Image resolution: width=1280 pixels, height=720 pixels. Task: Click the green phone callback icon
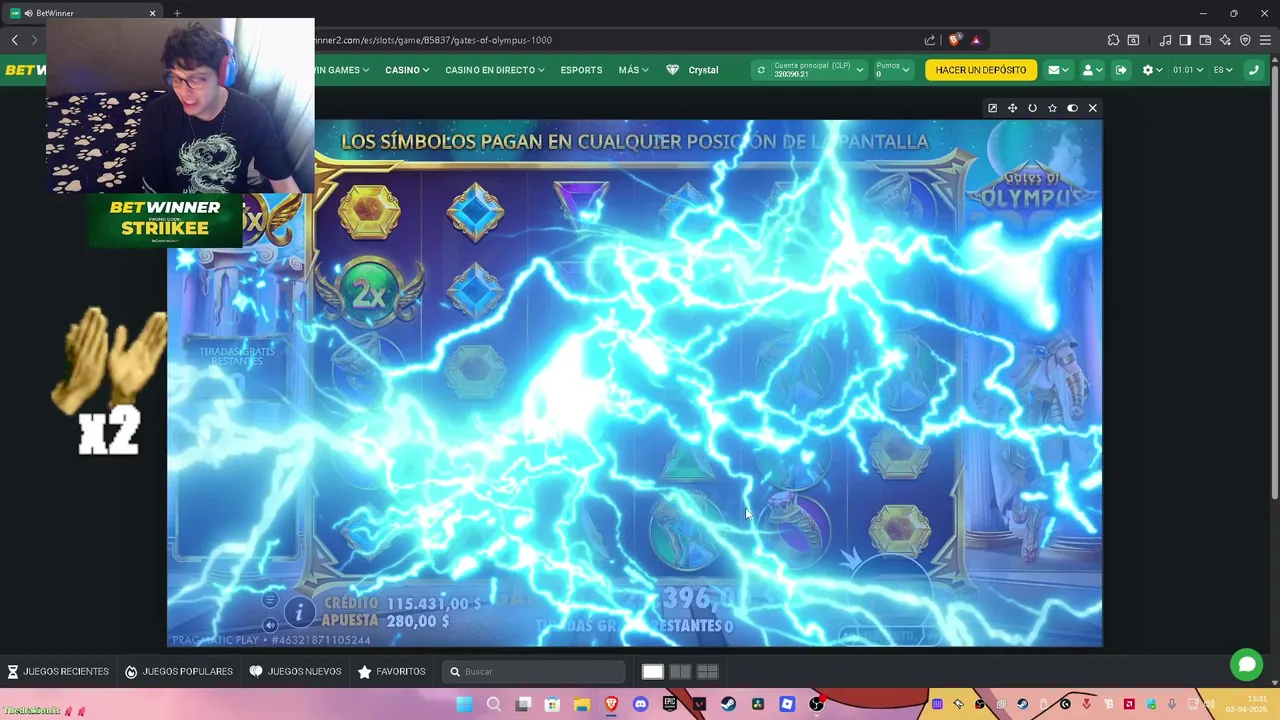[1254, 70]
